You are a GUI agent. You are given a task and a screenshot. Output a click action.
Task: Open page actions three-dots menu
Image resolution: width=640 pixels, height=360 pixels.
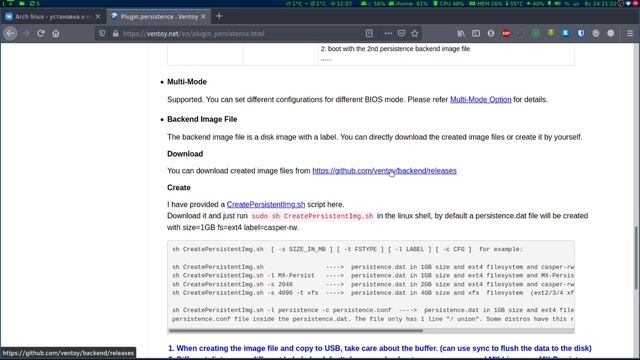[388, 33]
